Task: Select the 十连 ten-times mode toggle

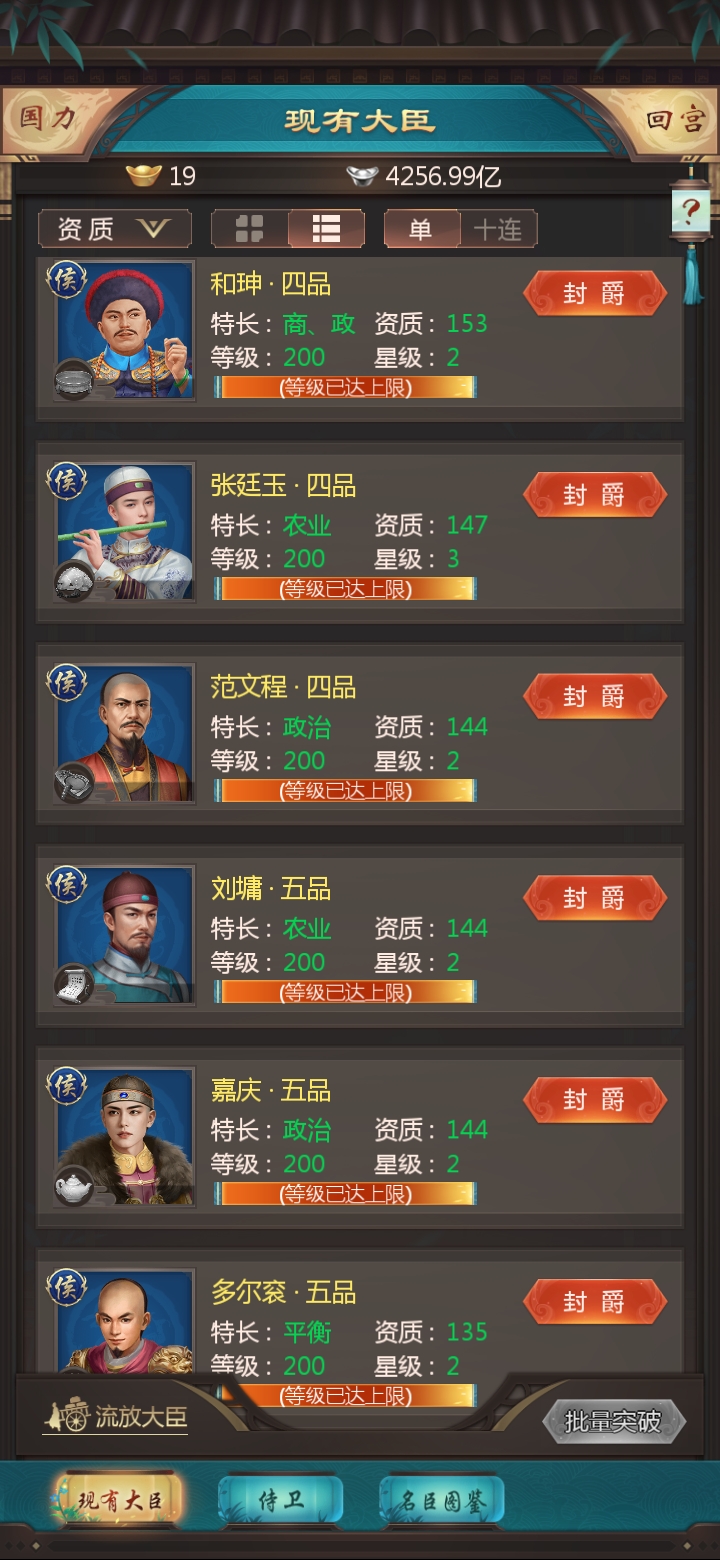Action: (x=498, y=229)
